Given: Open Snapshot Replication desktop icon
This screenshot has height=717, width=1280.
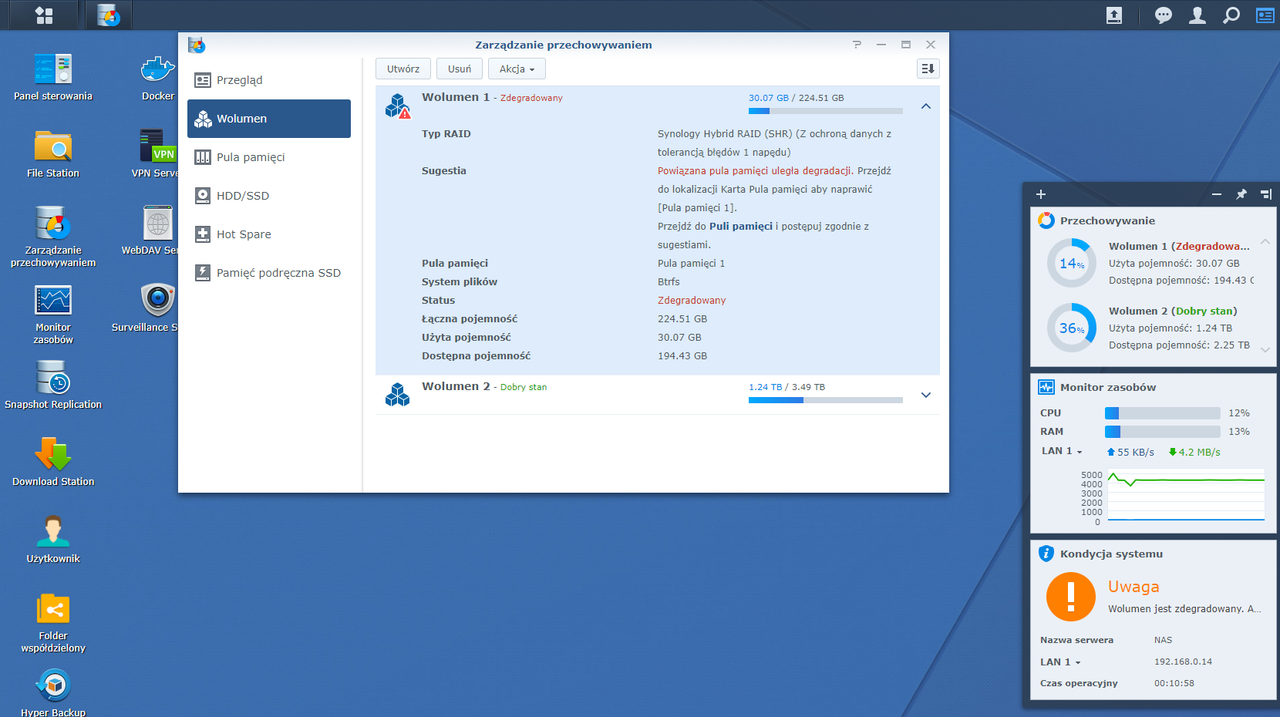Looking at the screenshot, I should (x=53, y=385).
